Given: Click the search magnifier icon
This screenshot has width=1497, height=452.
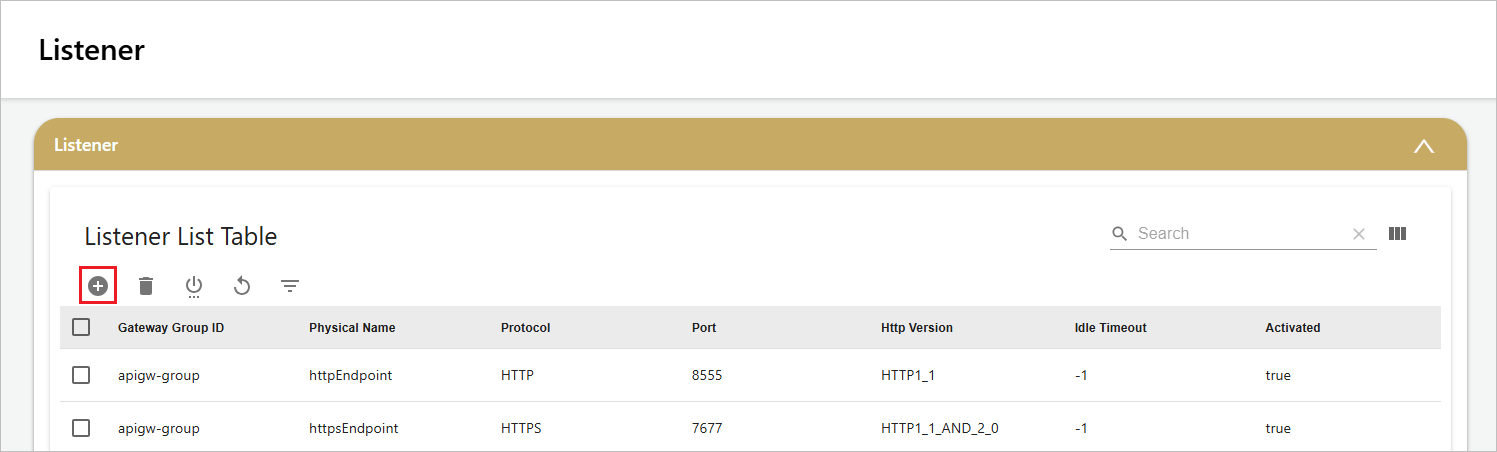Looking at the screenshot, I should 1121,234.
